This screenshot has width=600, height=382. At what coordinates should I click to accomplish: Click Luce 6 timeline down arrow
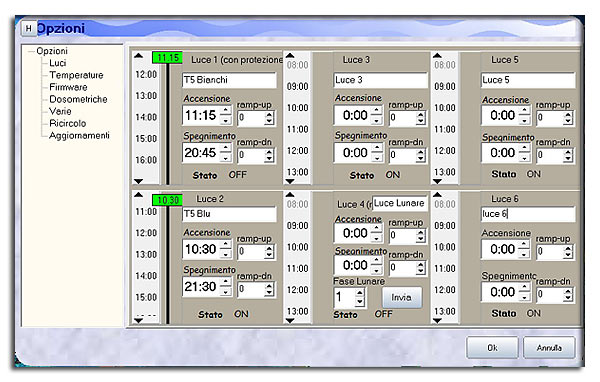pyautogui.click(x=437, y=321)
